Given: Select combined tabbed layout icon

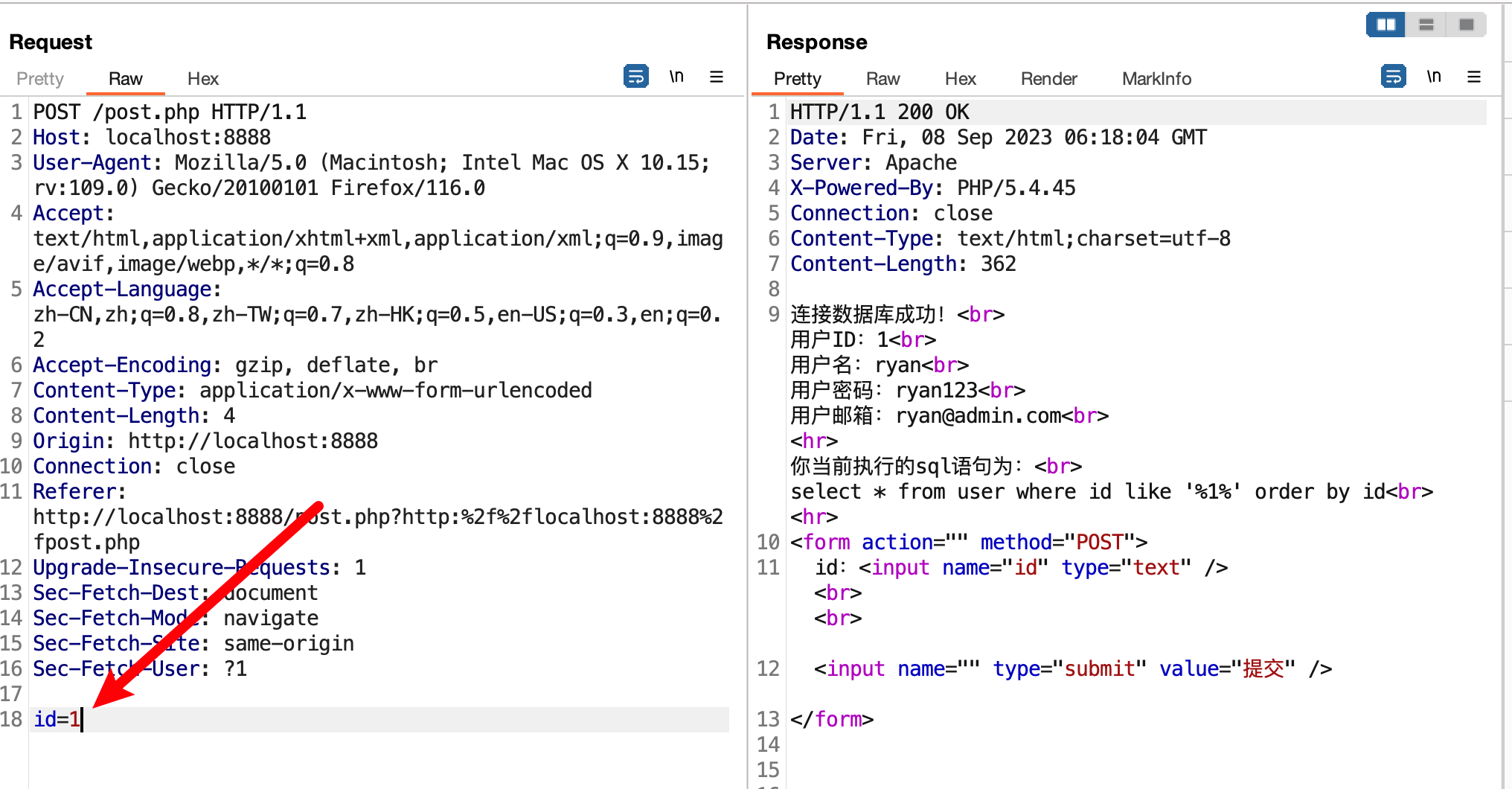Looking at the screenshot, I should click(x=1466, y=25).
